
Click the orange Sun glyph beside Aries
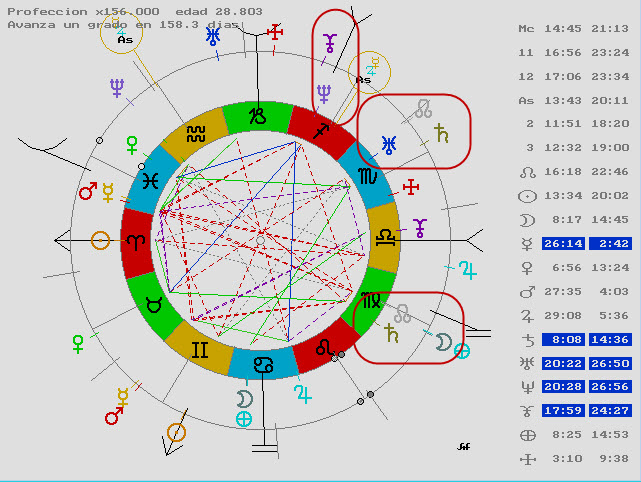point(100,240)
